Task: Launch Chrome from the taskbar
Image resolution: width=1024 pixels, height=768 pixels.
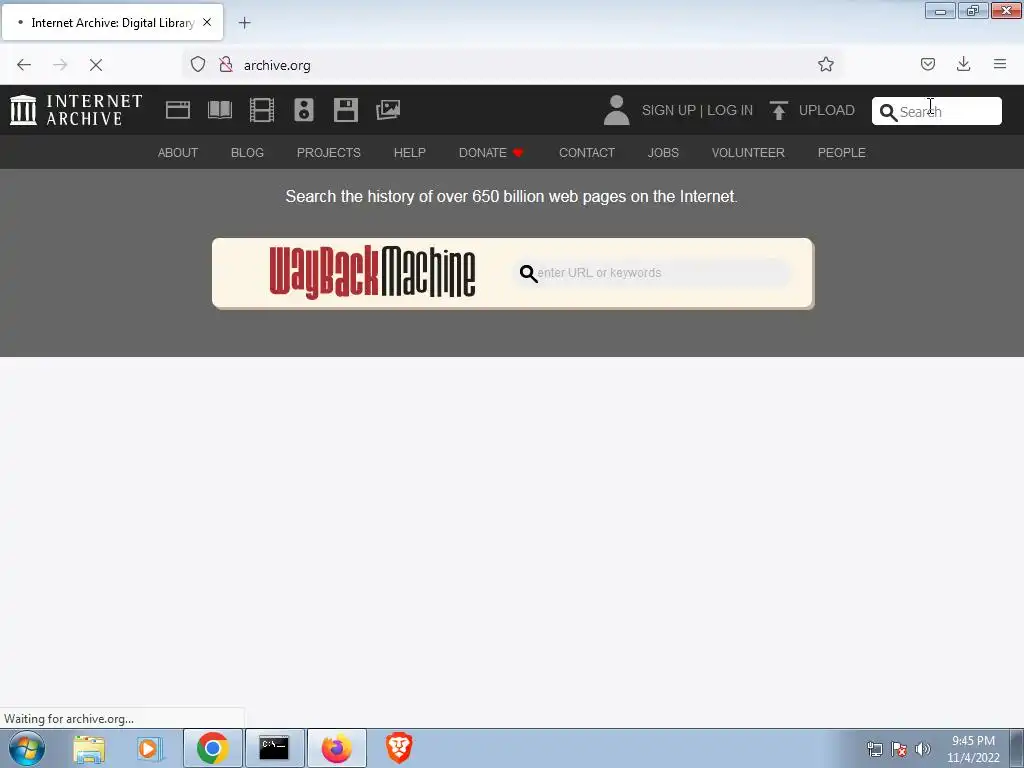Action: coord(212,748)
